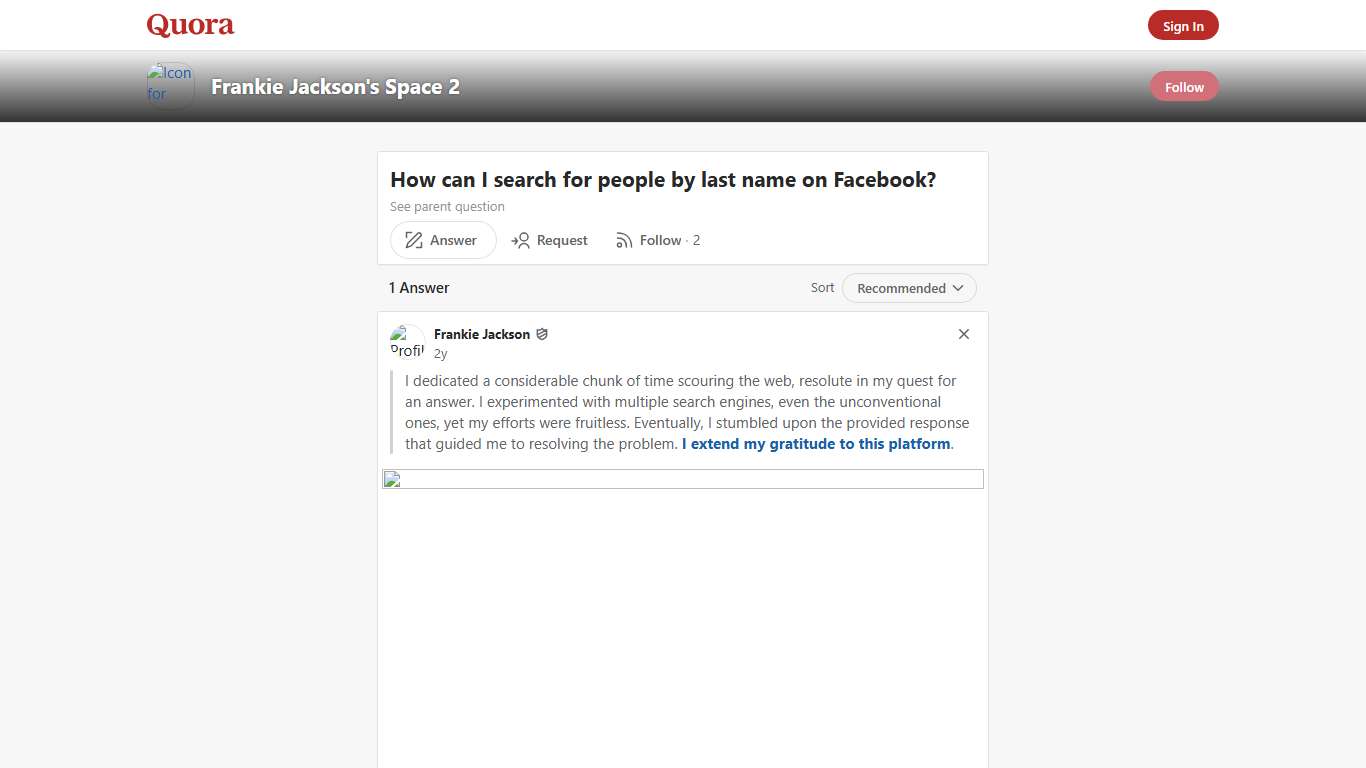The image size is (1366, 768).
Task: Toggle the Answer action on the question
Action: coord(442,240)
